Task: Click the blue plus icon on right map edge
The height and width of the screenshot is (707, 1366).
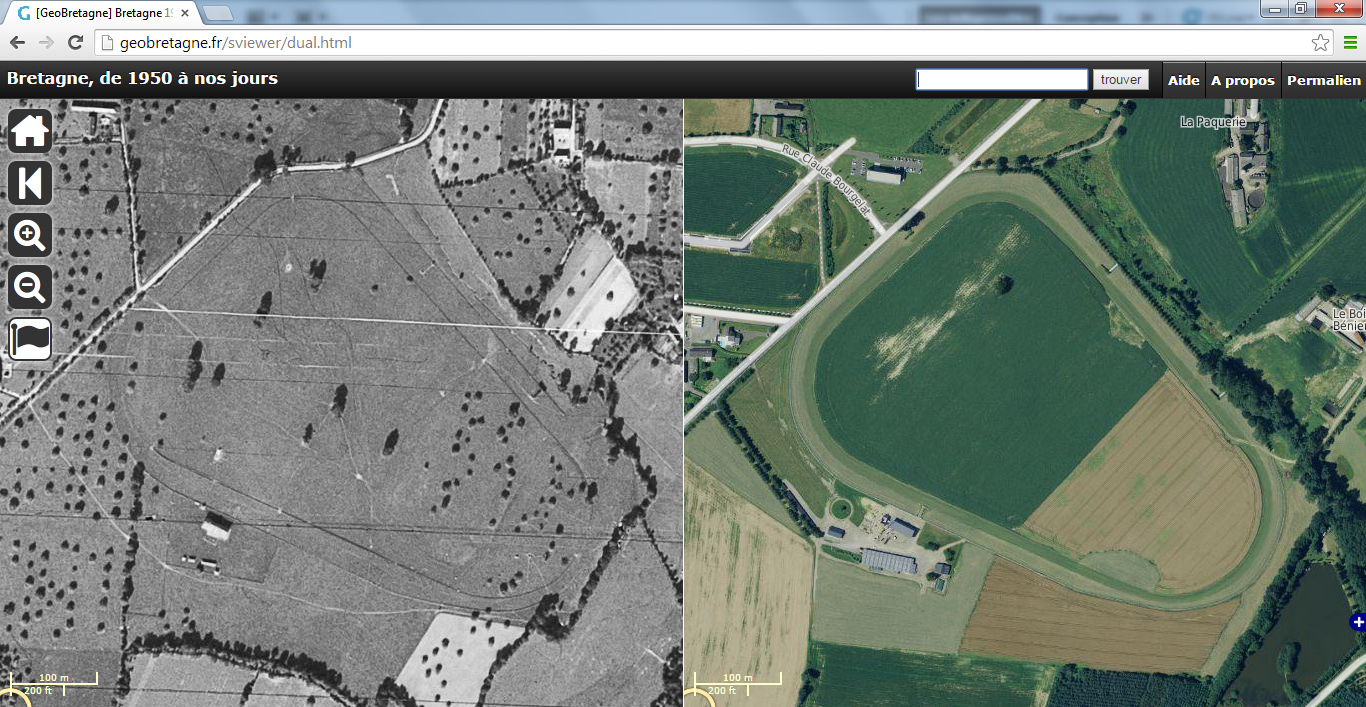Action: coord(1357,623)
